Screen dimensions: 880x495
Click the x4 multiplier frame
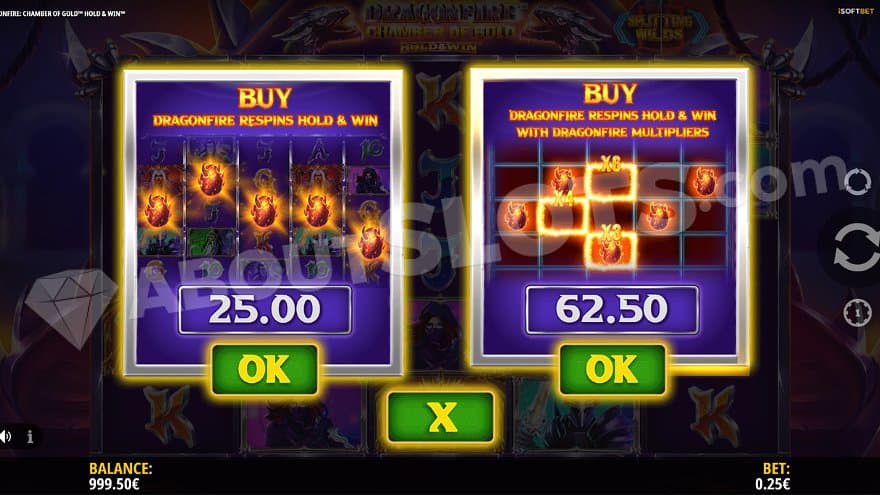[563, 214]
